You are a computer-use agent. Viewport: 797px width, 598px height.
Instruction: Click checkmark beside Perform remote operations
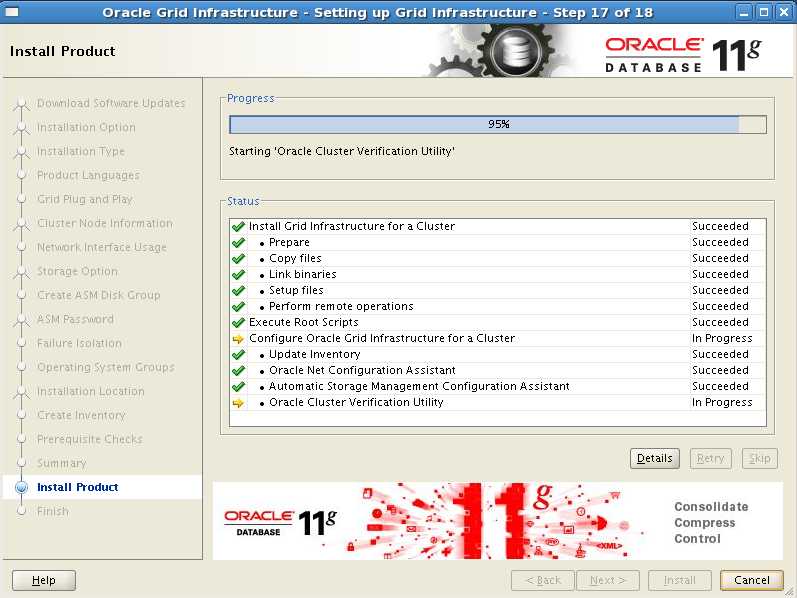click(238, 307)
